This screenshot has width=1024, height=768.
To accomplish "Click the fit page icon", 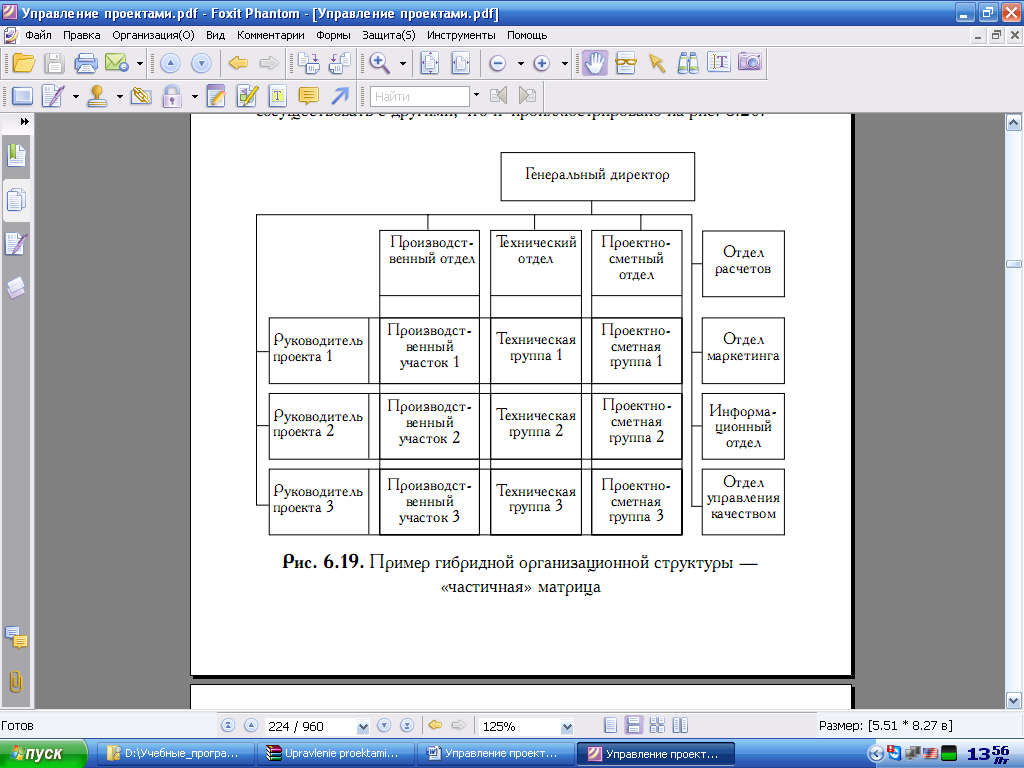I will [x=430, y=63].
